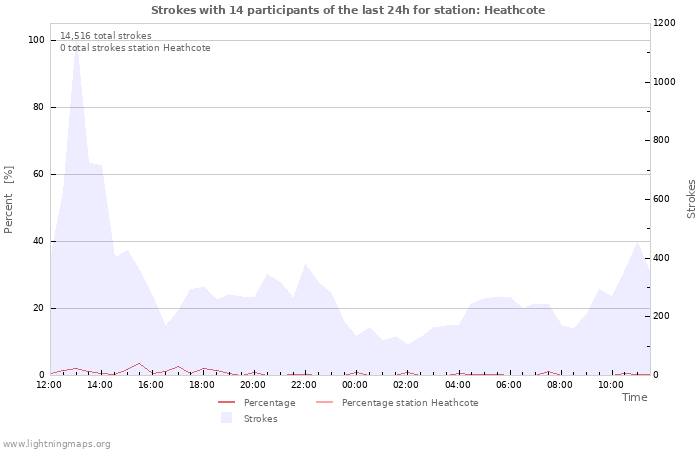
Task: Click the rotated 'Strokes' right axis label
Action: (691, 199)
